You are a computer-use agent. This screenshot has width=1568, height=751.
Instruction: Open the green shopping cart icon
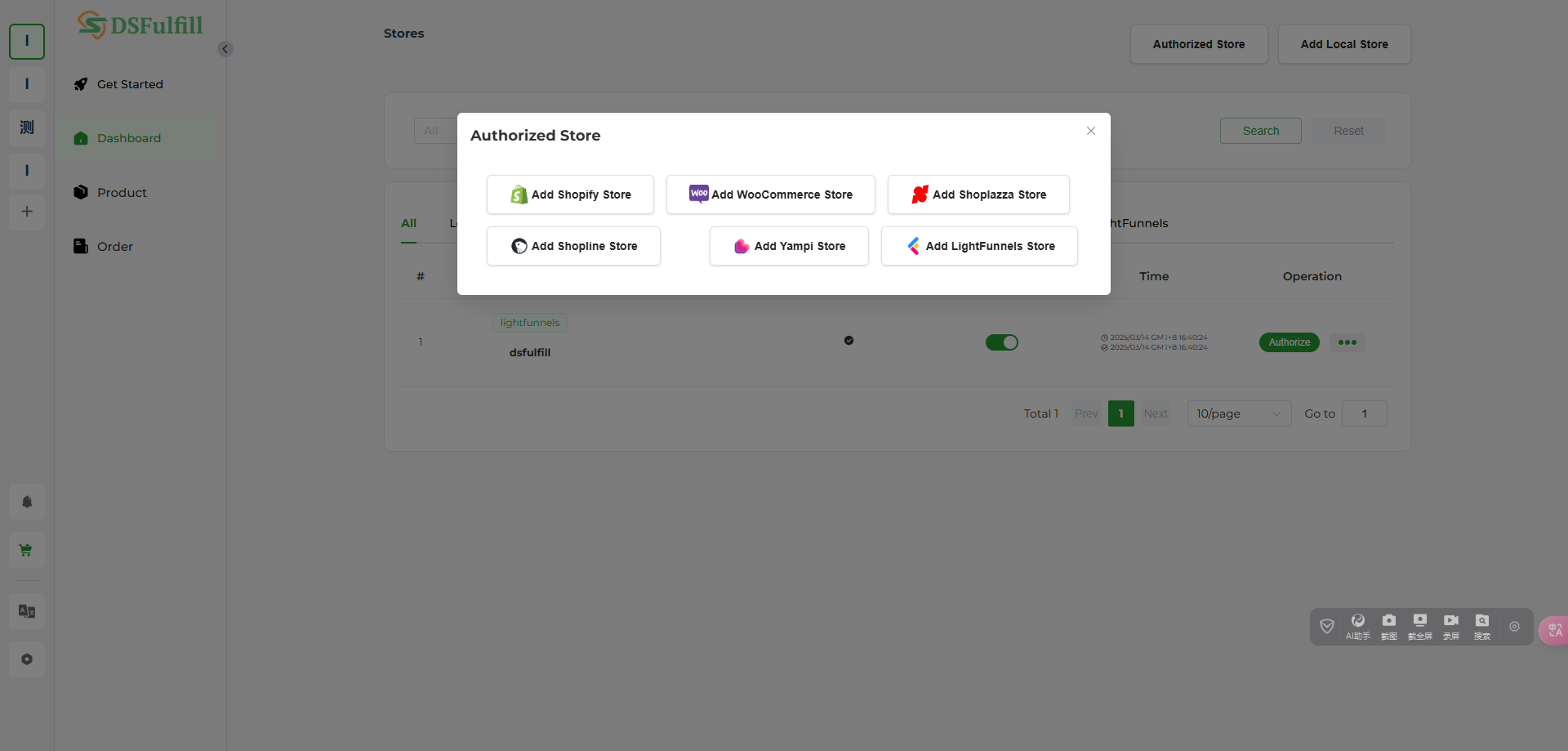coord(27,550)
